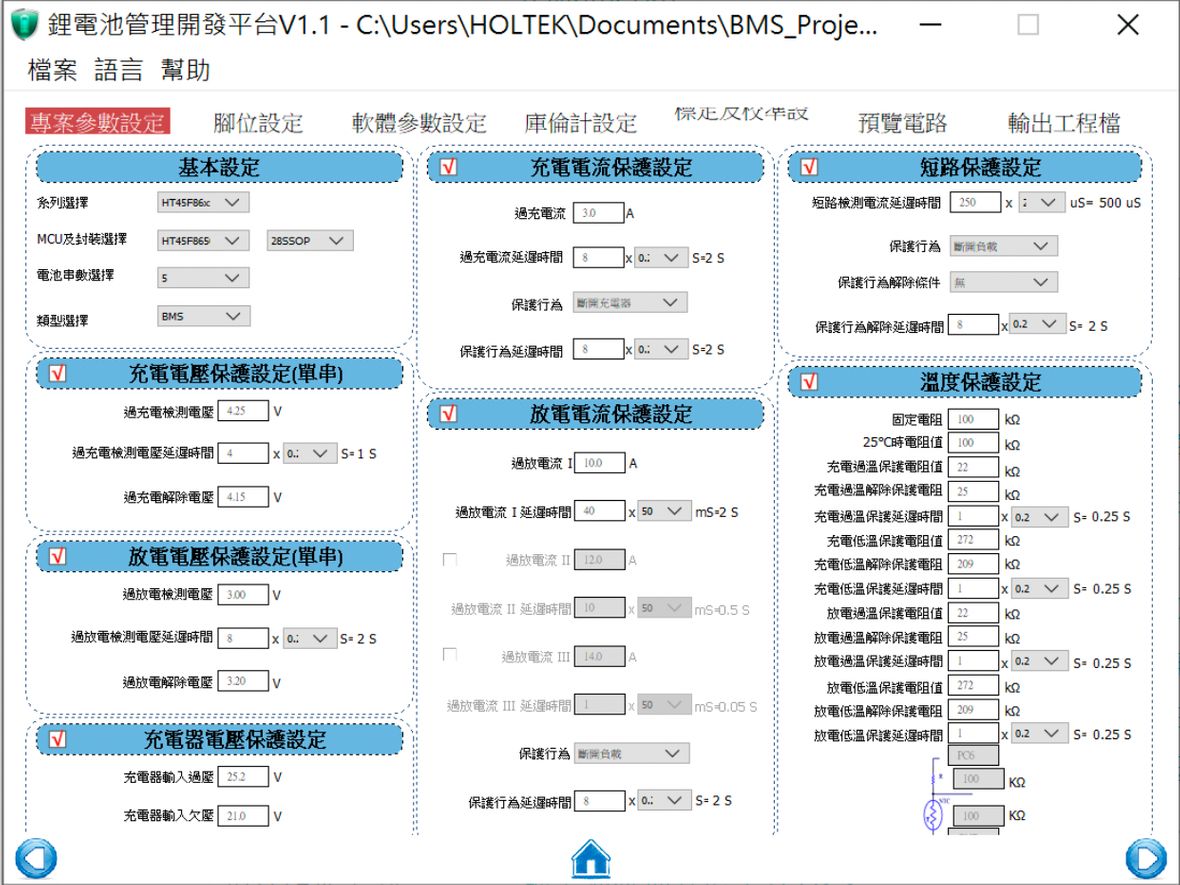
Task: Open 放電低溫保護延遲時間 multiplier dropdown
Action: 1039,733
